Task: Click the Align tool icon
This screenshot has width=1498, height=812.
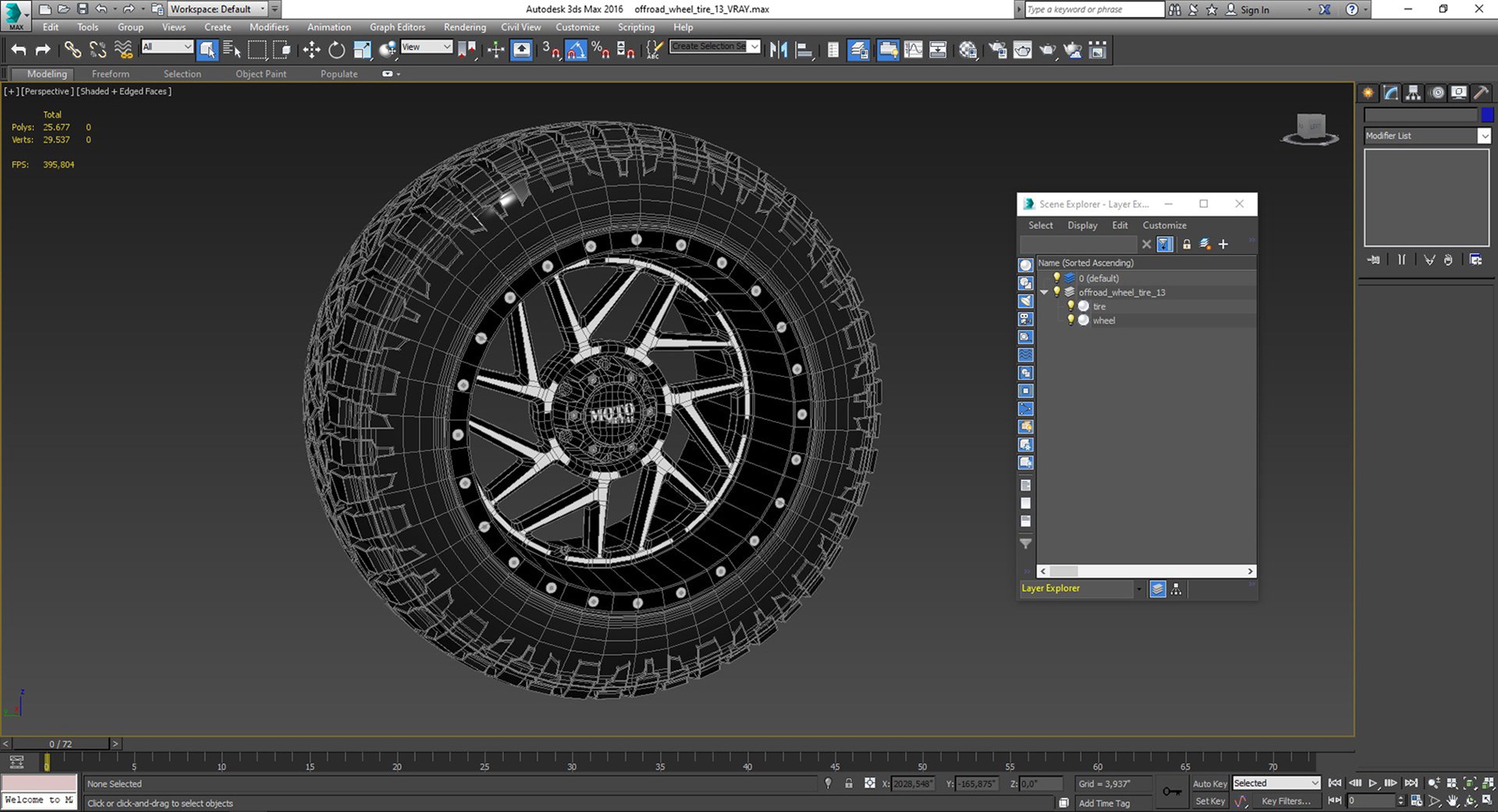Action: [804, 50]
